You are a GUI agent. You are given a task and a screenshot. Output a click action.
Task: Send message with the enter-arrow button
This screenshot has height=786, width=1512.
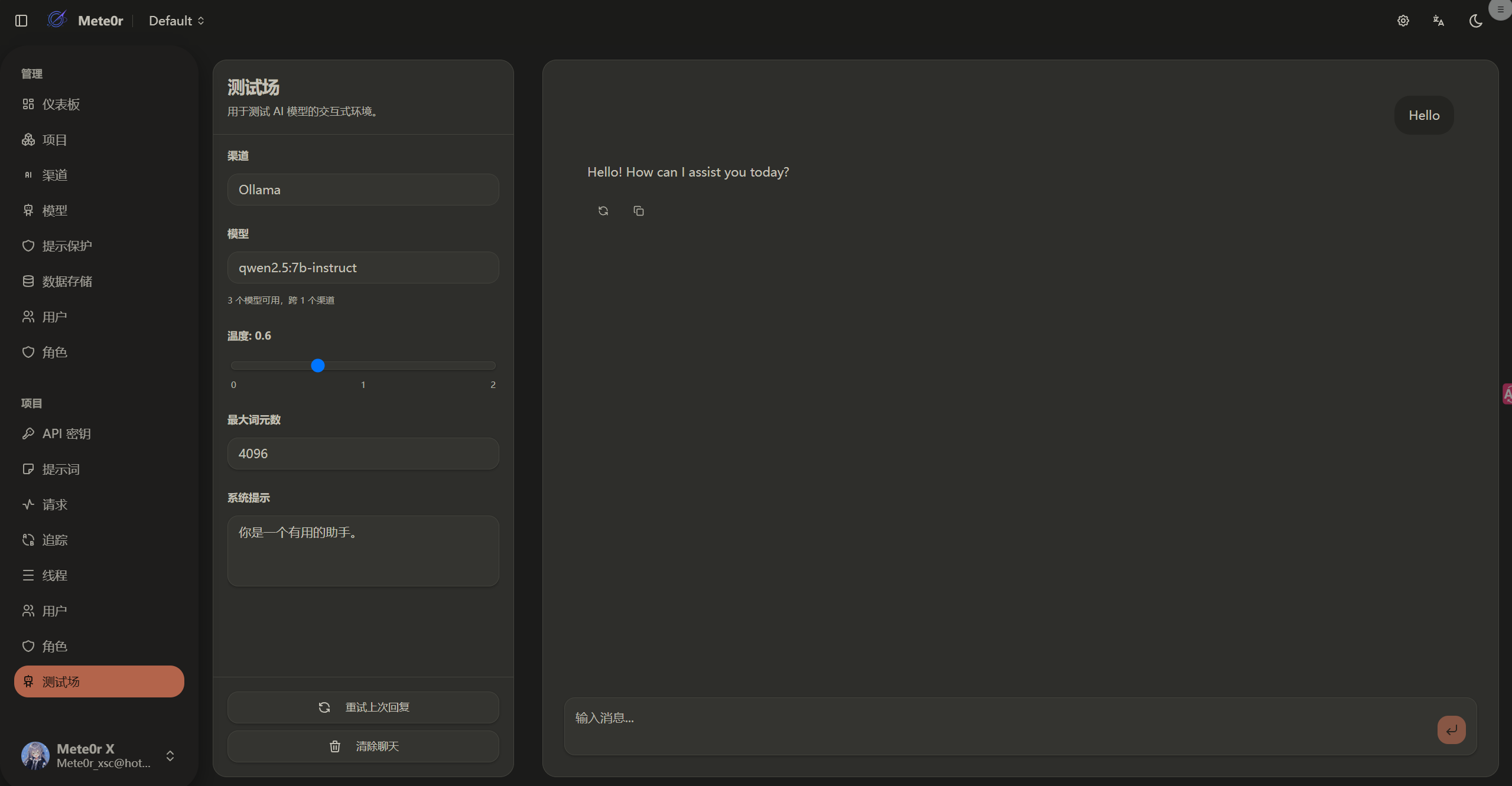pos(1451,730)
